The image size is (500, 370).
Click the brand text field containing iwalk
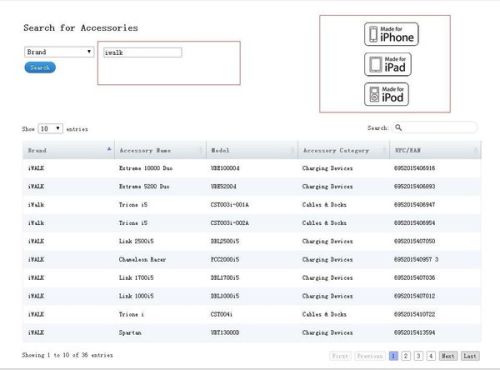point(143,52)
